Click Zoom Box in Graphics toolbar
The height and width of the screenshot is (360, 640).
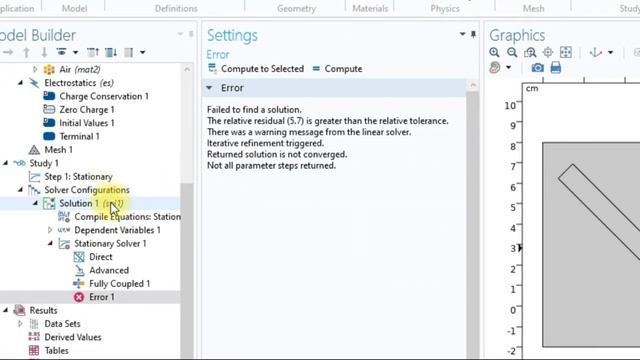pos(530,52)
